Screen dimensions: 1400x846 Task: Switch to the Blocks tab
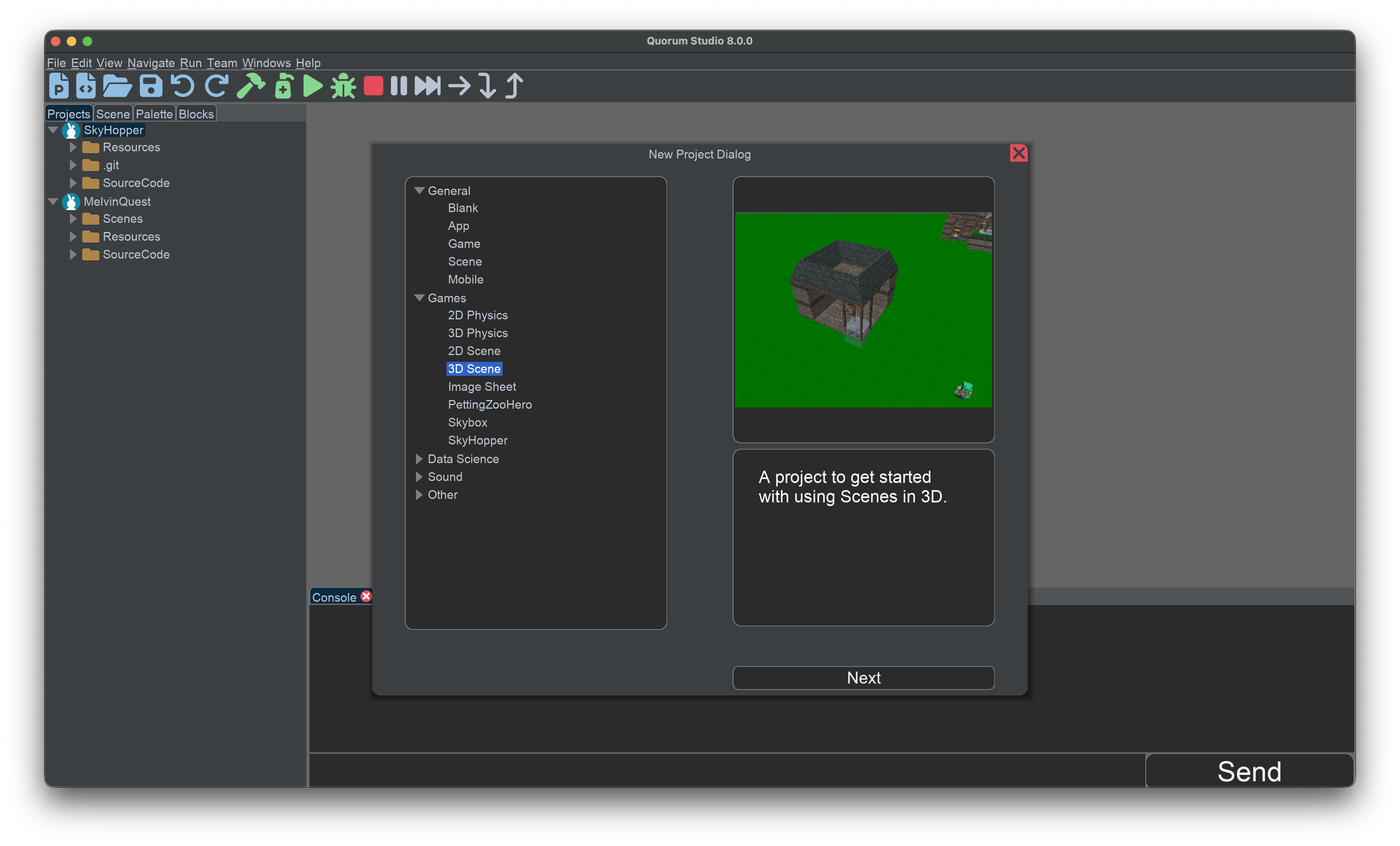[196, 114]
